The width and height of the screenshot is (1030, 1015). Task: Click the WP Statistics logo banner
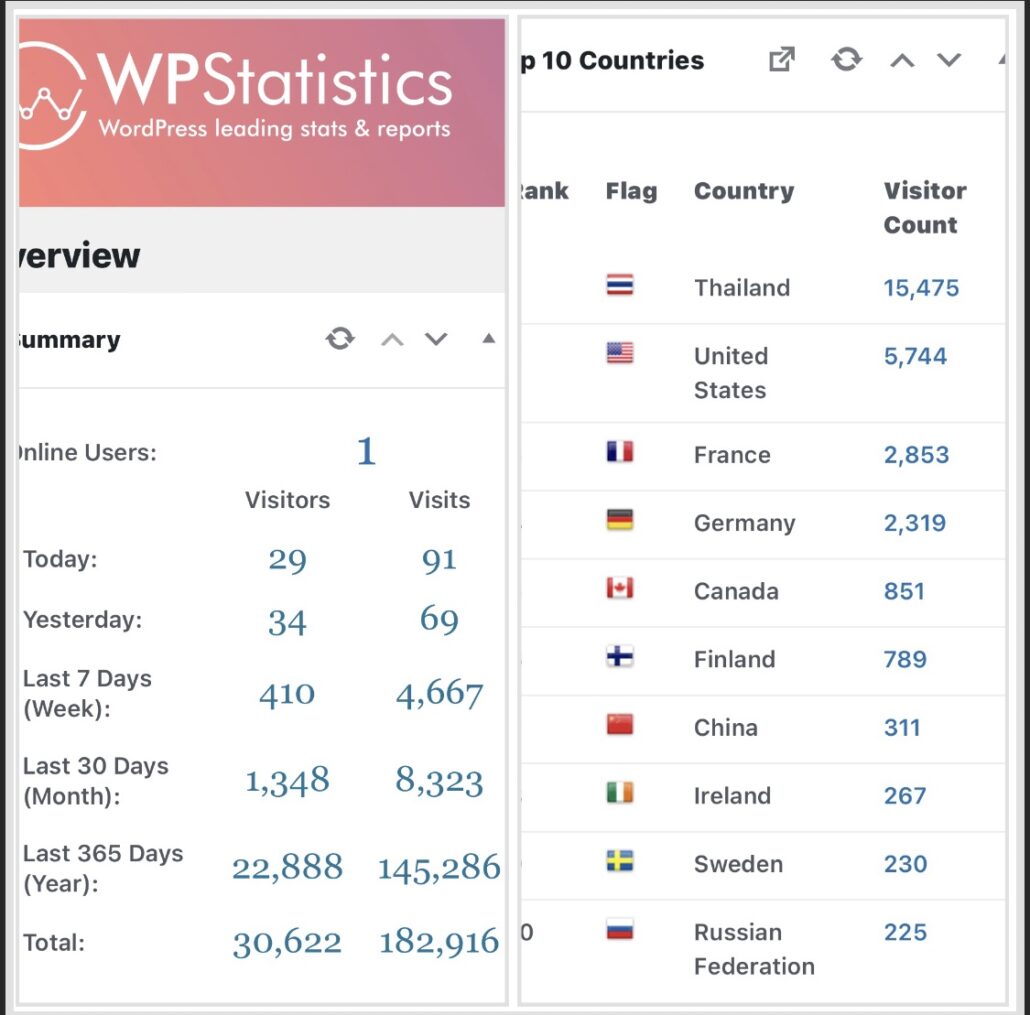[x=262, y=112]
